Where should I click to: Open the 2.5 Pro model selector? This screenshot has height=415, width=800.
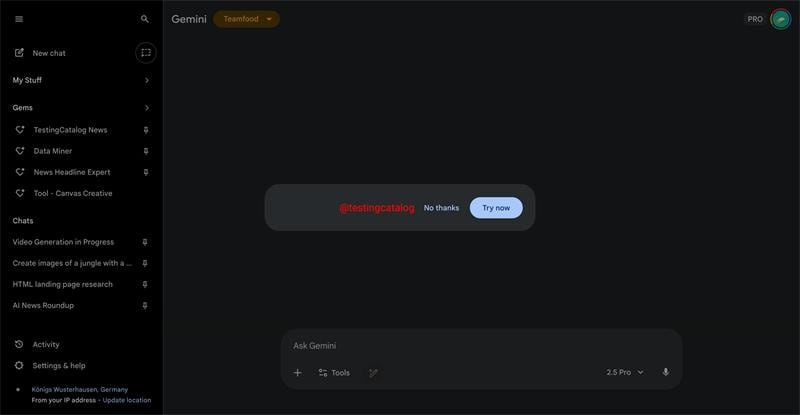pos(625,372)
